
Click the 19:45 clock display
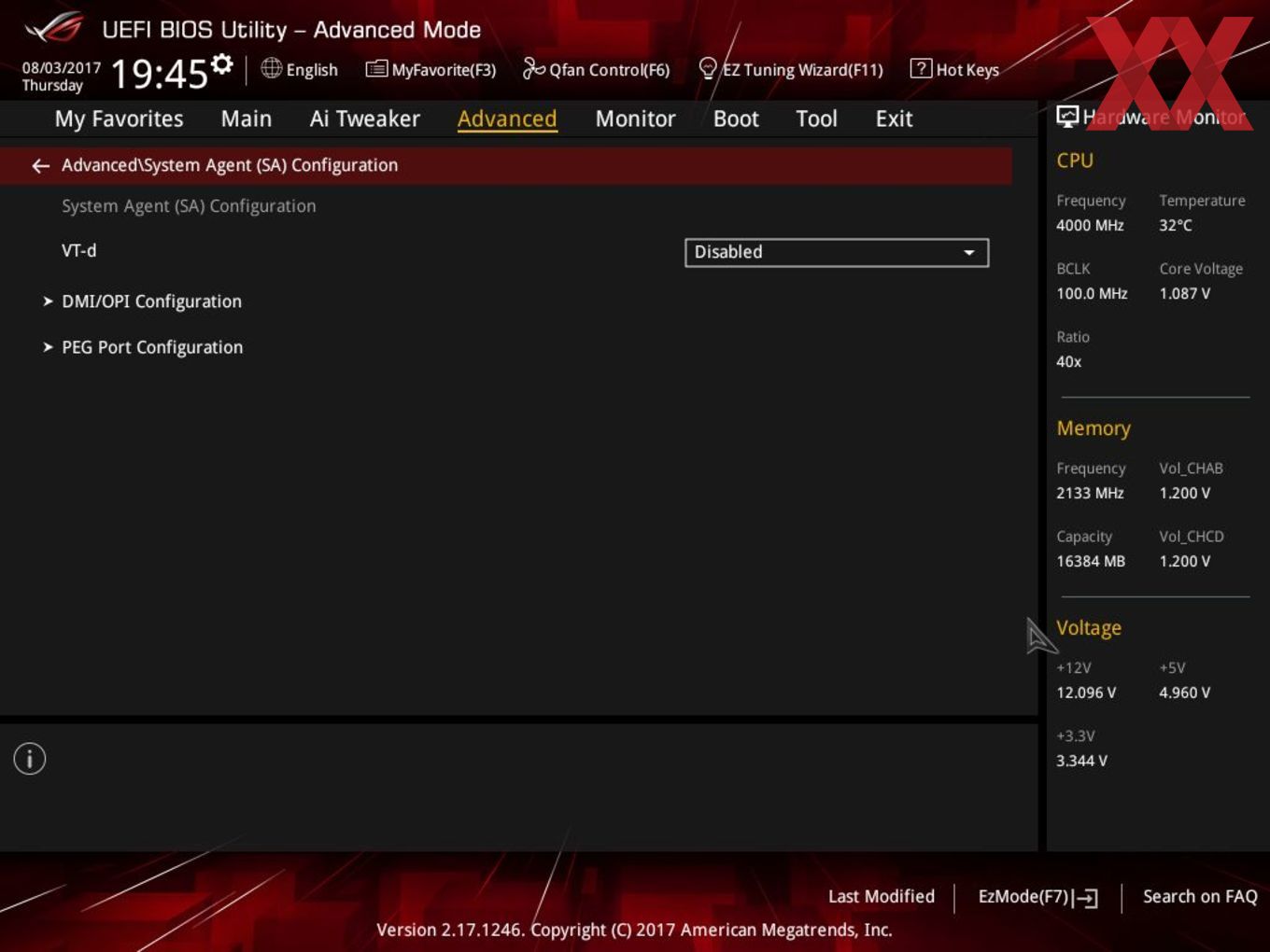pos(160,74)
